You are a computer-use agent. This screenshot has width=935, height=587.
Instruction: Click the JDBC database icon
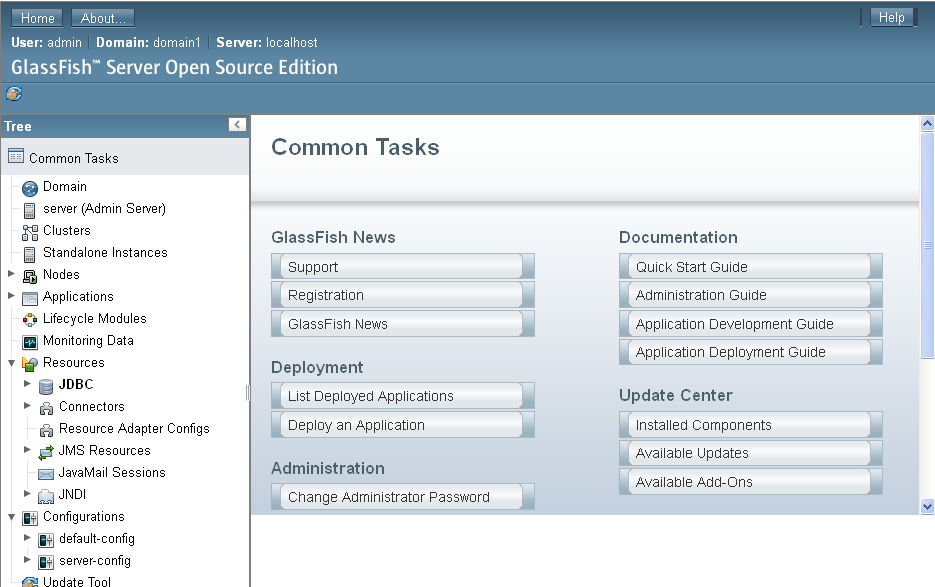(46, 387)
